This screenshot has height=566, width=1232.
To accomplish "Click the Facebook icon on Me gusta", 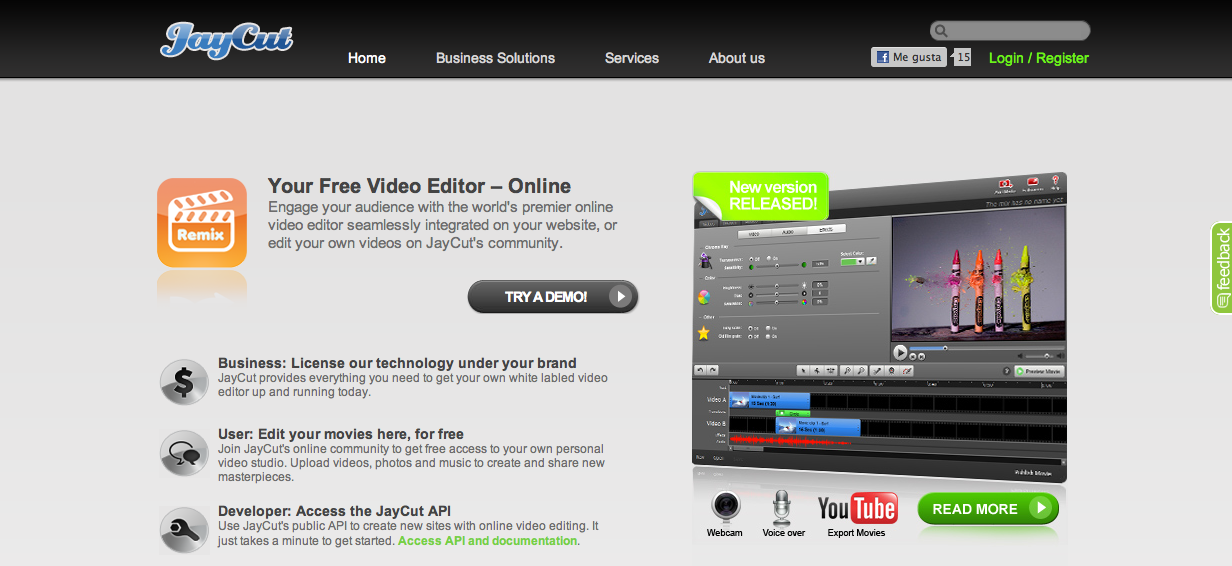I will [883, 57].
